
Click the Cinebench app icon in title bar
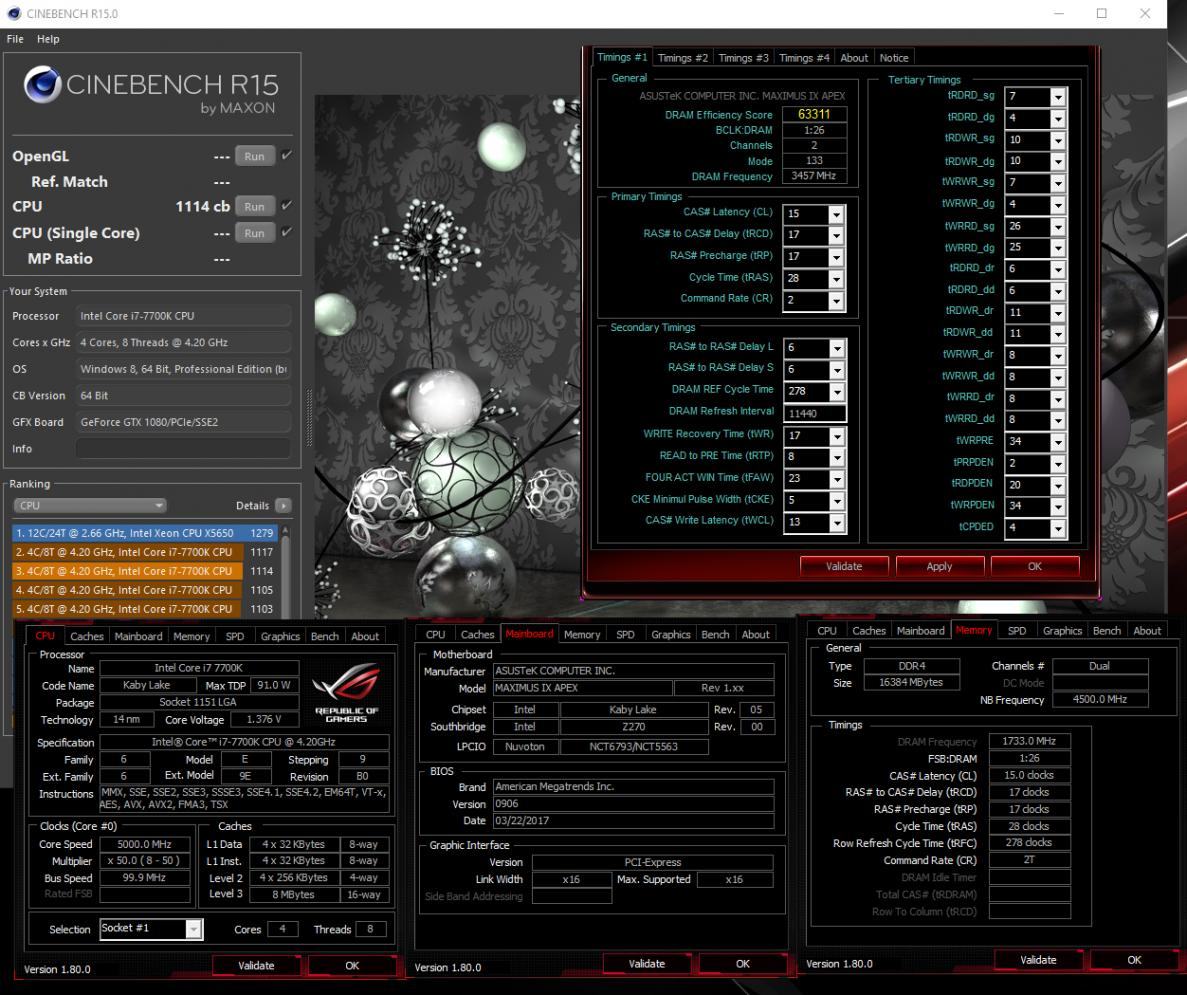tap(13, 13)
